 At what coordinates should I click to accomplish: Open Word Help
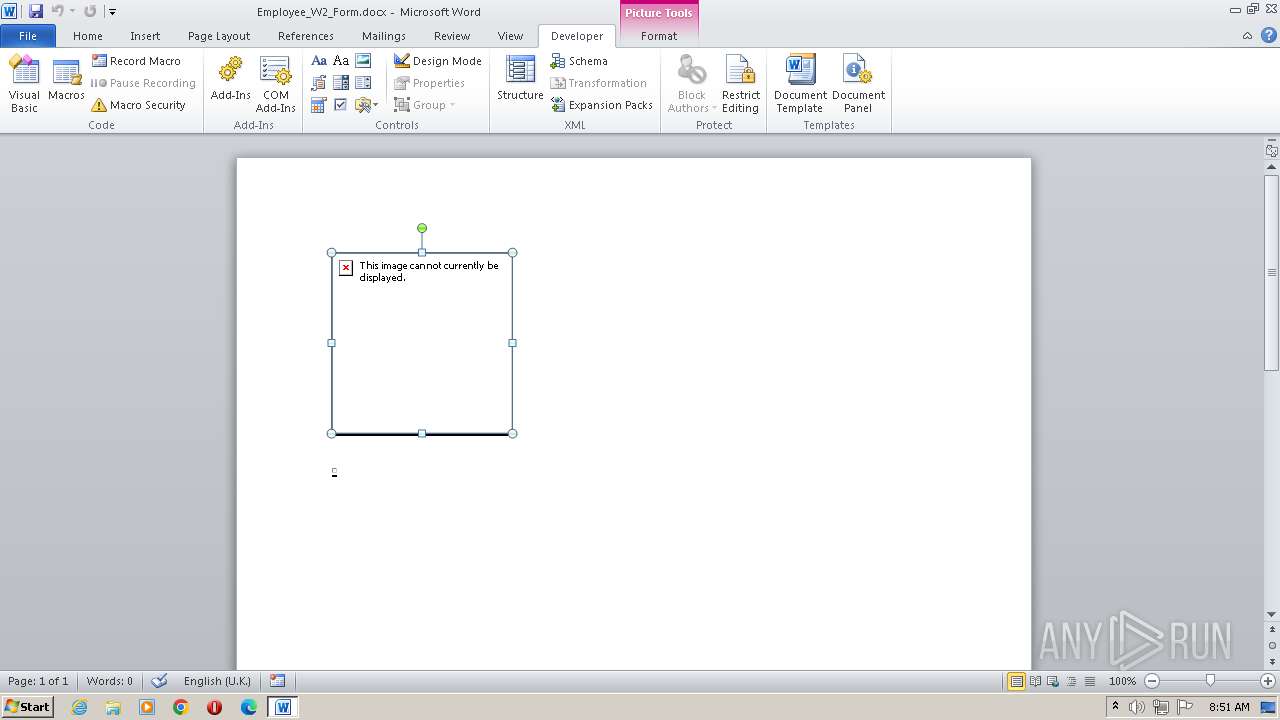[x=1269, y=36]
